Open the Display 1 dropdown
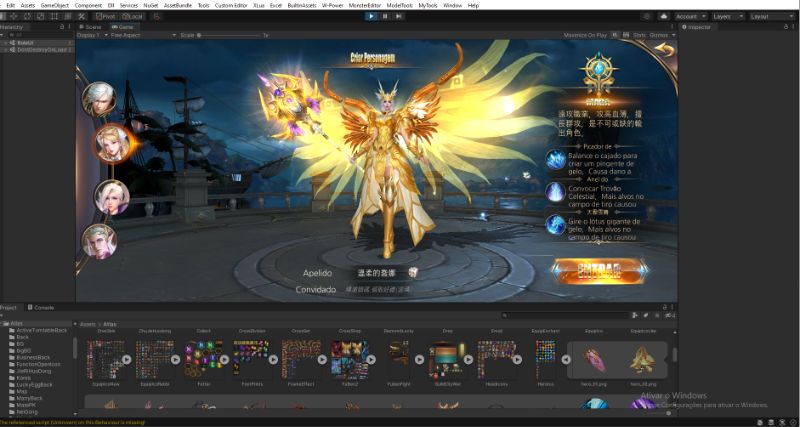The width and height of the screenshot is (800, 427). pyautogui.click(x=90, y=35)
